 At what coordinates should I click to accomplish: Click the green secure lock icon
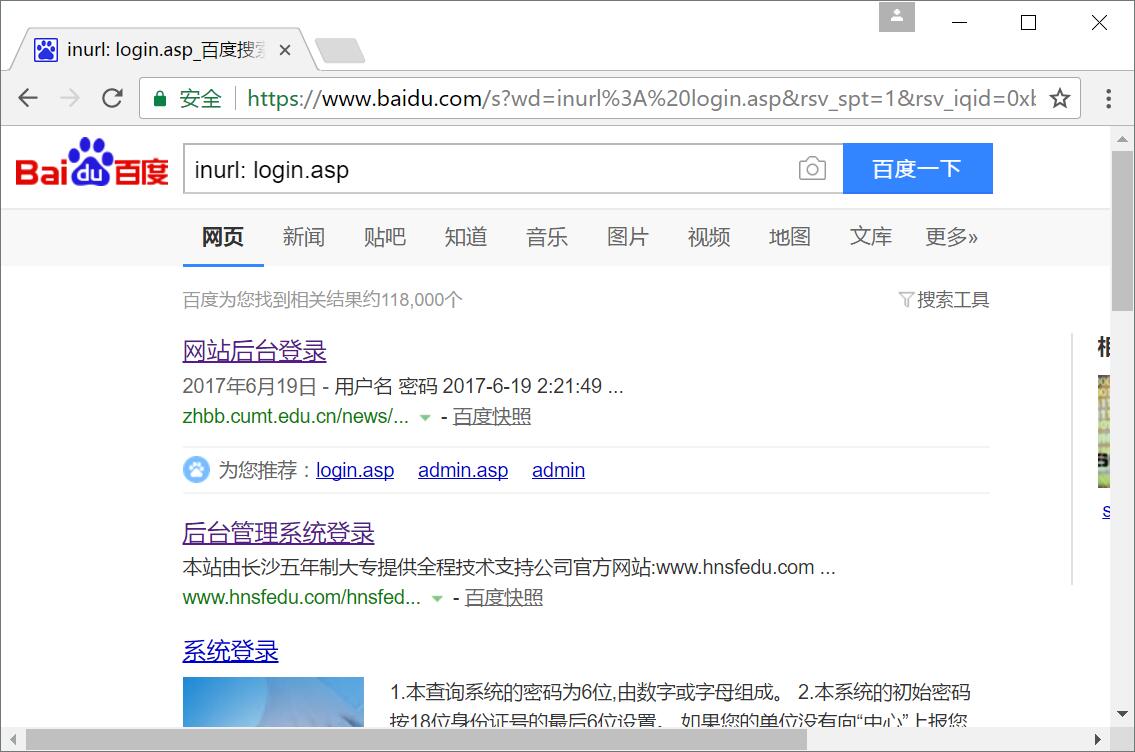pos(160,98)
